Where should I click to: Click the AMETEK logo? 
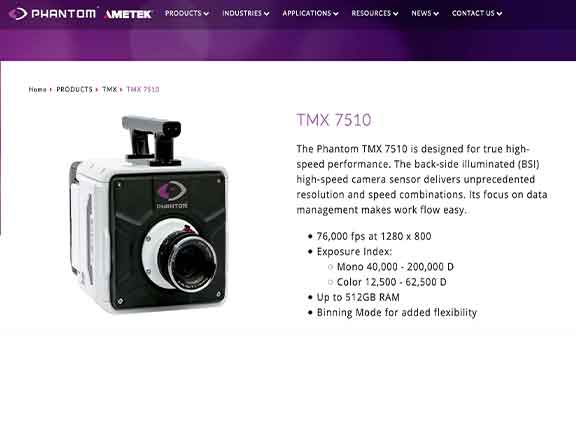click(128, 14)
